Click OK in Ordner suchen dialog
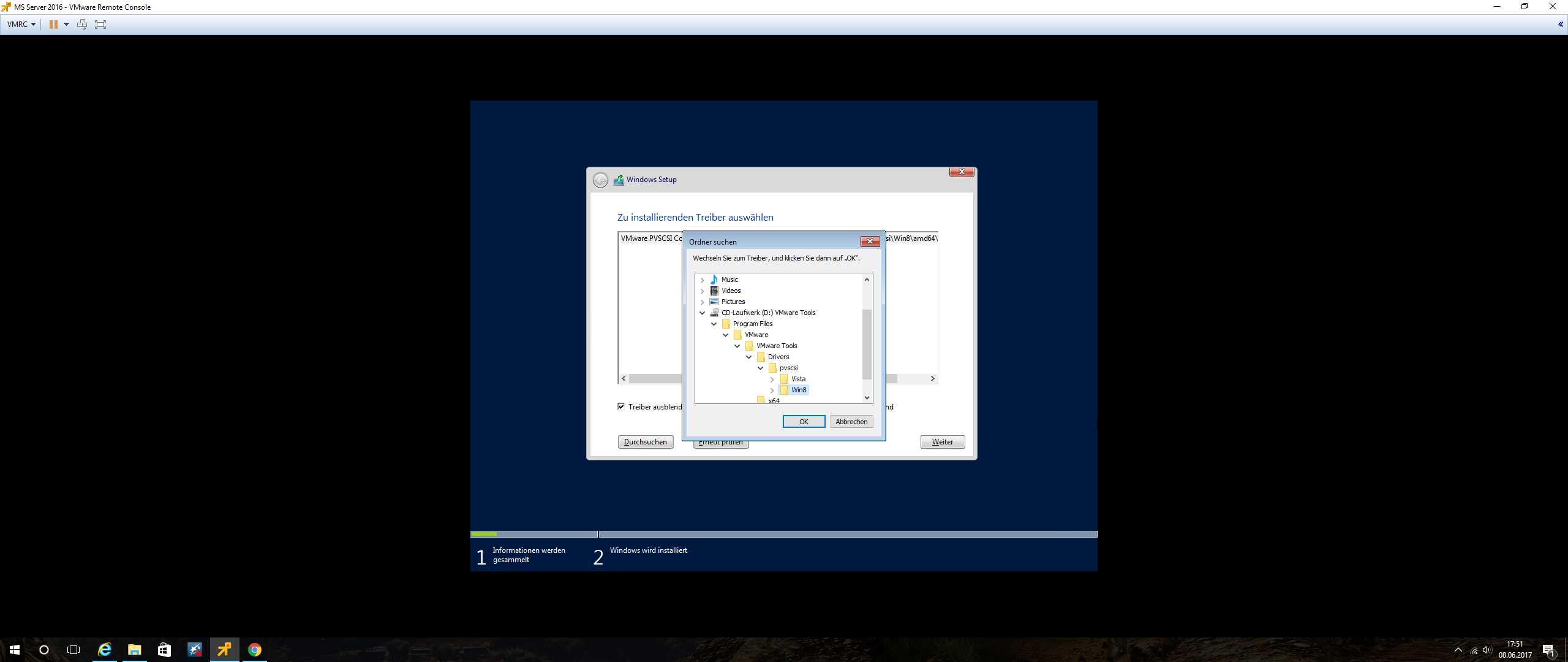 pos(804,422)
